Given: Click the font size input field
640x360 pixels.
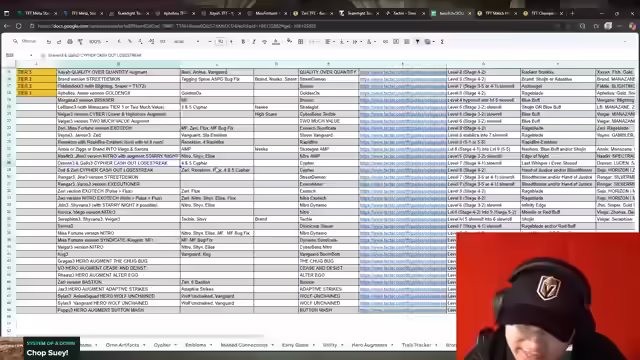Looking at the screenshot, I should 220,42.
